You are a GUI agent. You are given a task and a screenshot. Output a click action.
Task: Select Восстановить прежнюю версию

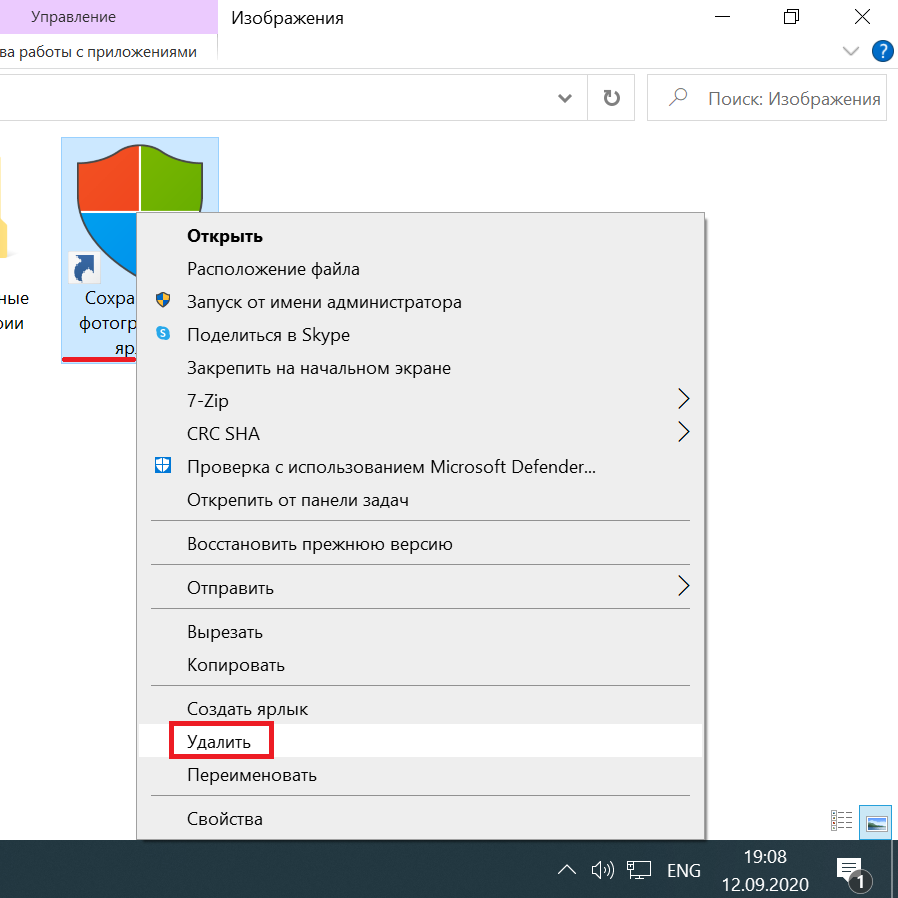tap(420, 543)
